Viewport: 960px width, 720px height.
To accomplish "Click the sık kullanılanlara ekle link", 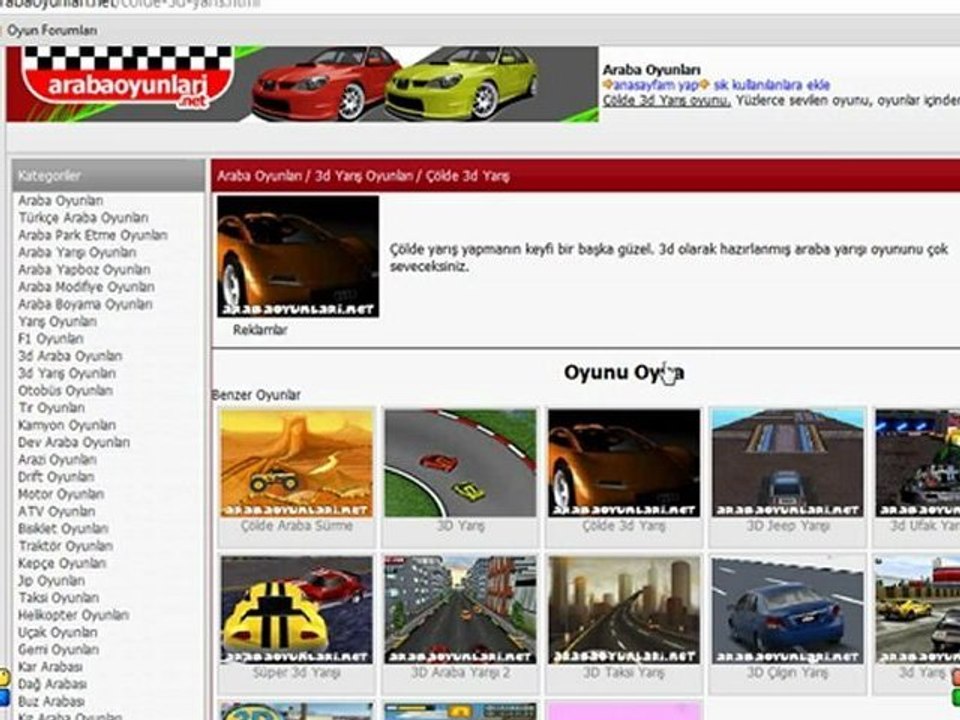I will pyautogui.click(x=771, y=85).
